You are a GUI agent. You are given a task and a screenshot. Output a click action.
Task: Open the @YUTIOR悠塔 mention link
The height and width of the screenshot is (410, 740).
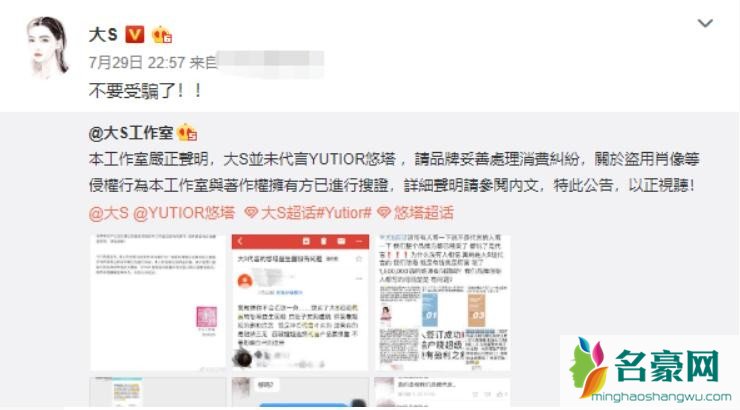184,213
